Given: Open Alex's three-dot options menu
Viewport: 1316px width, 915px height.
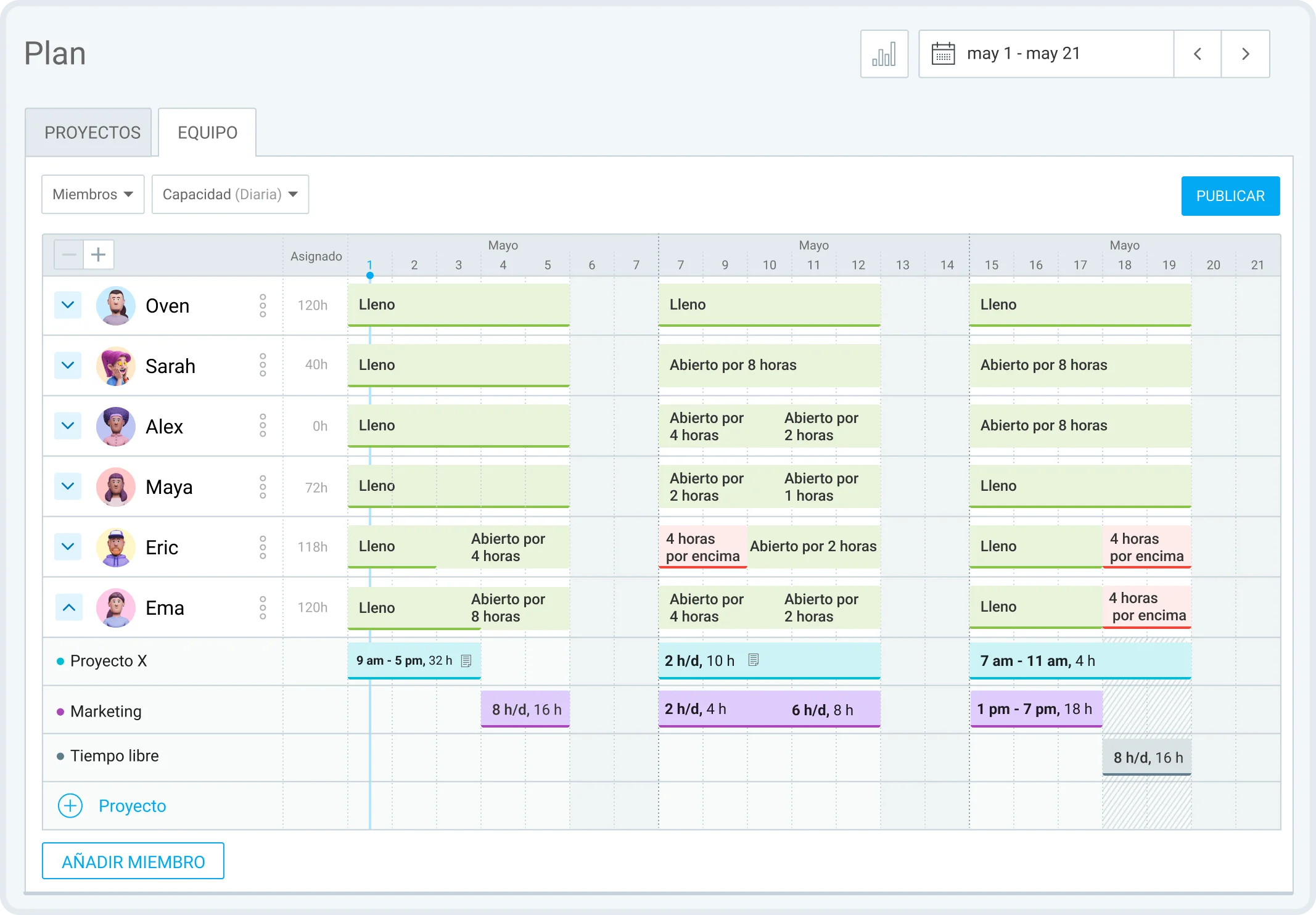Looking at the screenshot, I should (263, 425).
